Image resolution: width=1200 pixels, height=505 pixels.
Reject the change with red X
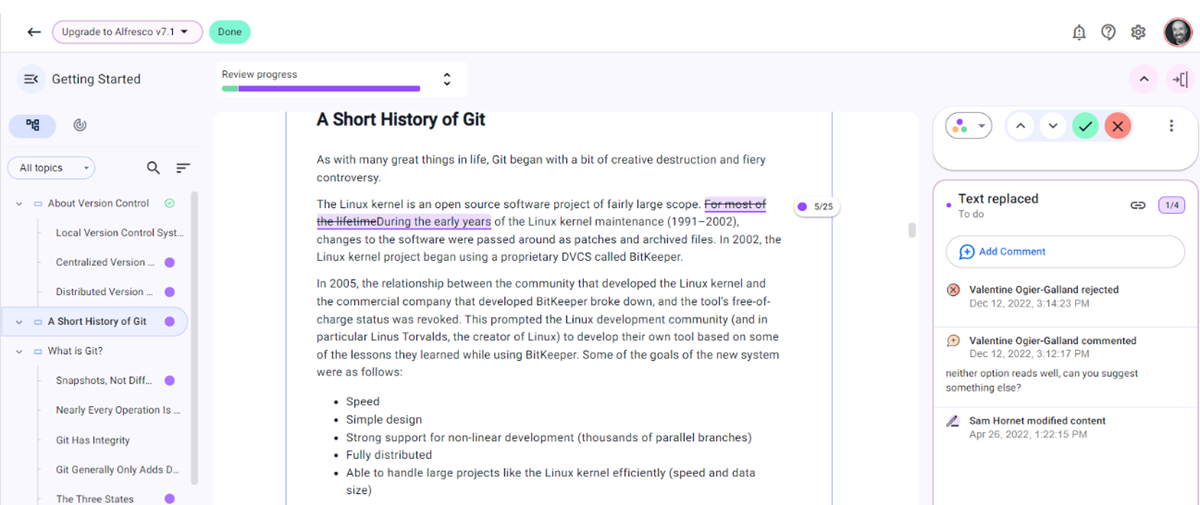point(1118,126)
